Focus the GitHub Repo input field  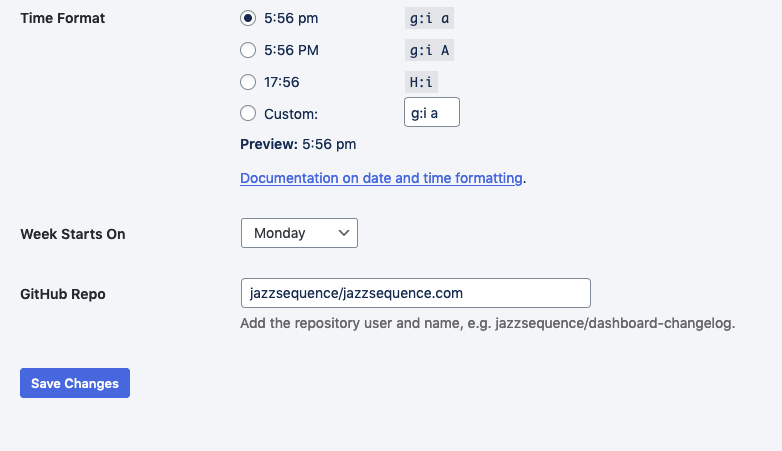click(x=415, y=293)
